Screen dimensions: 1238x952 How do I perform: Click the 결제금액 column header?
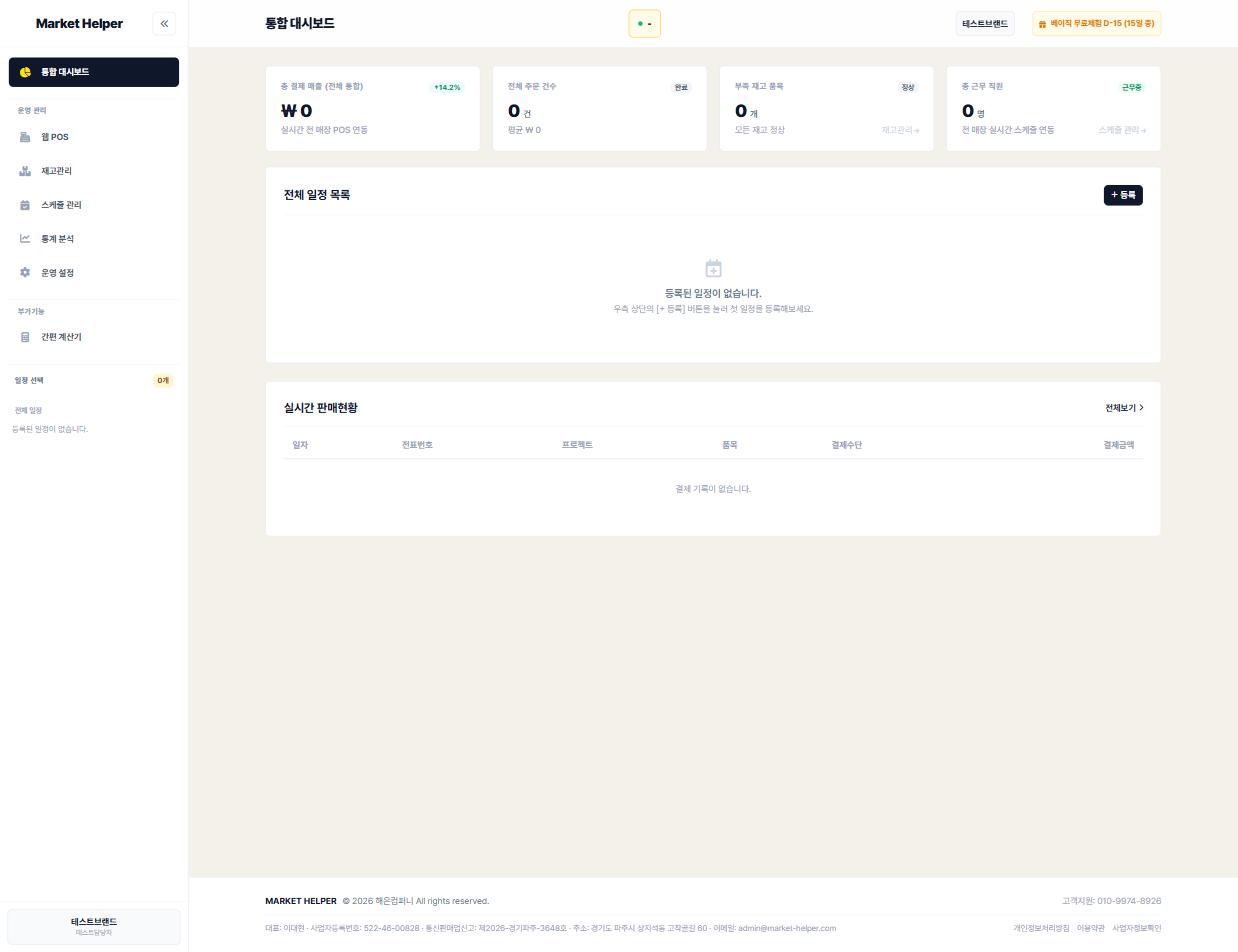click(x=1119, y=445)
